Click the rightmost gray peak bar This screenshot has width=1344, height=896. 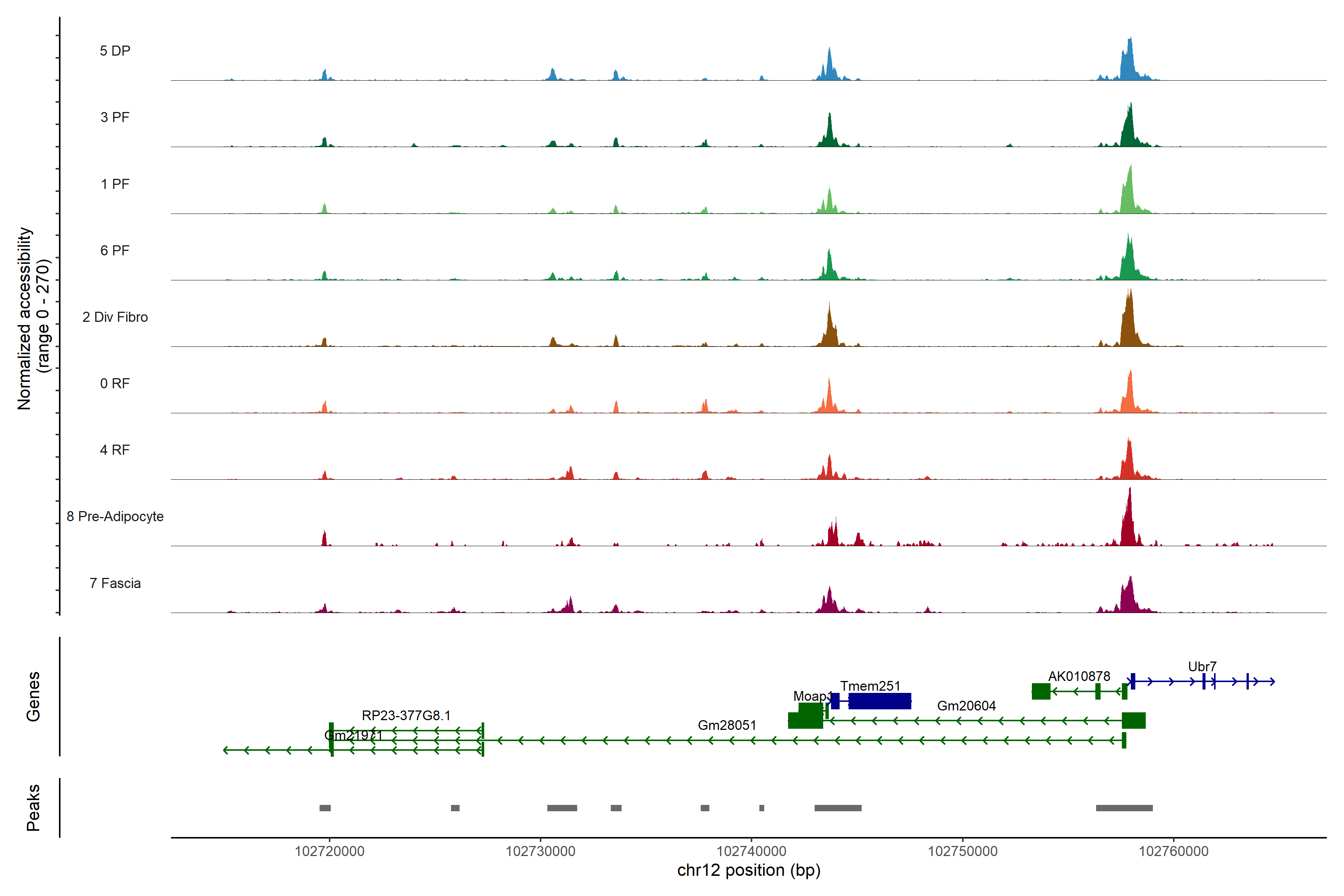pyautogui.click(x=1124, y=808)
